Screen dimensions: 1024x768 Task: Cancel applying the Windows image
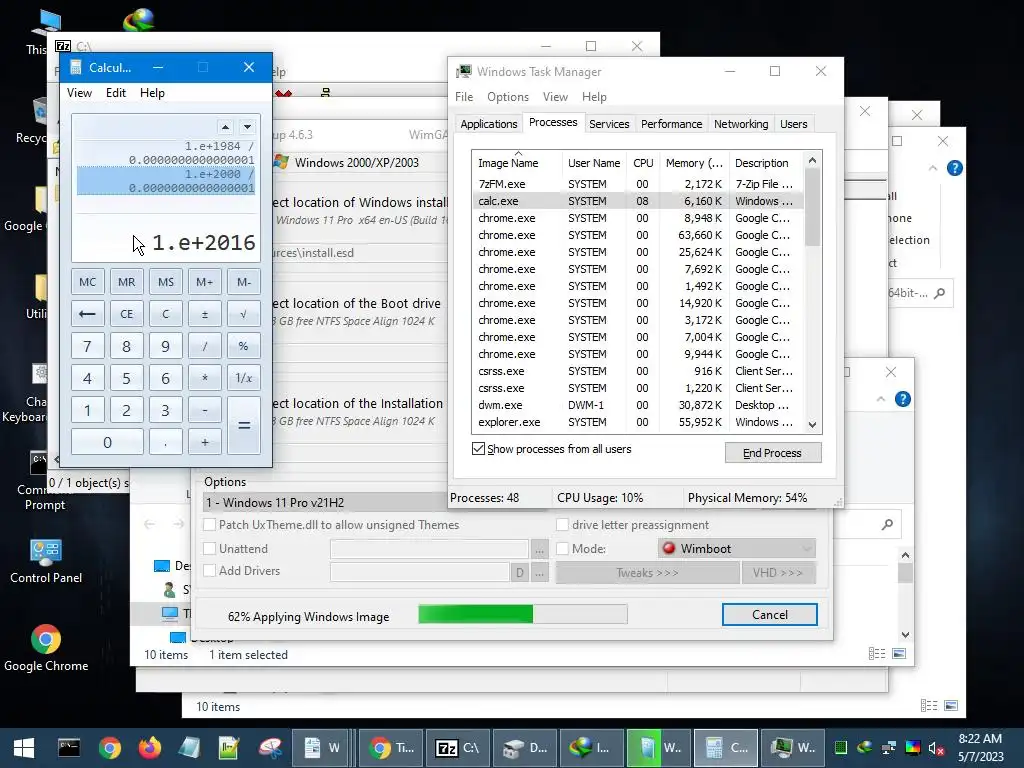pyautogui.click(x=769, y=615)
